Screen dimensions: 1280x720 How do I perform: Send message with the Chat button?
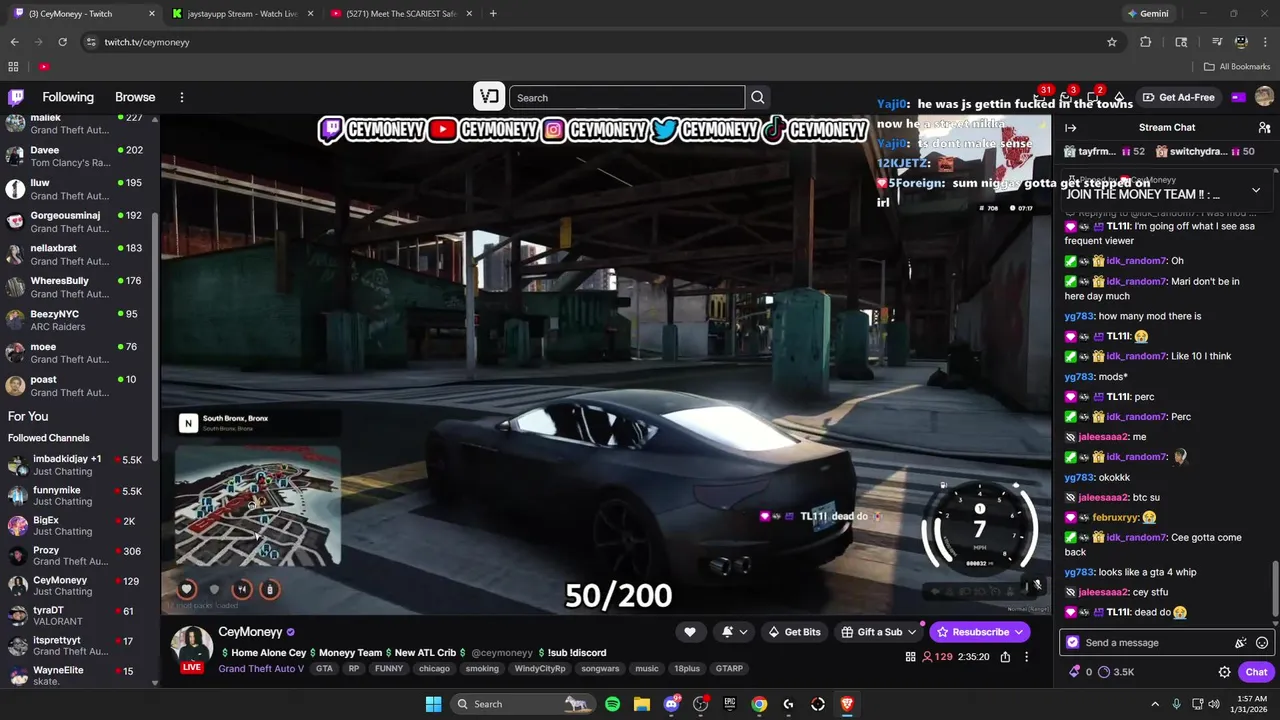[1256, 672]
